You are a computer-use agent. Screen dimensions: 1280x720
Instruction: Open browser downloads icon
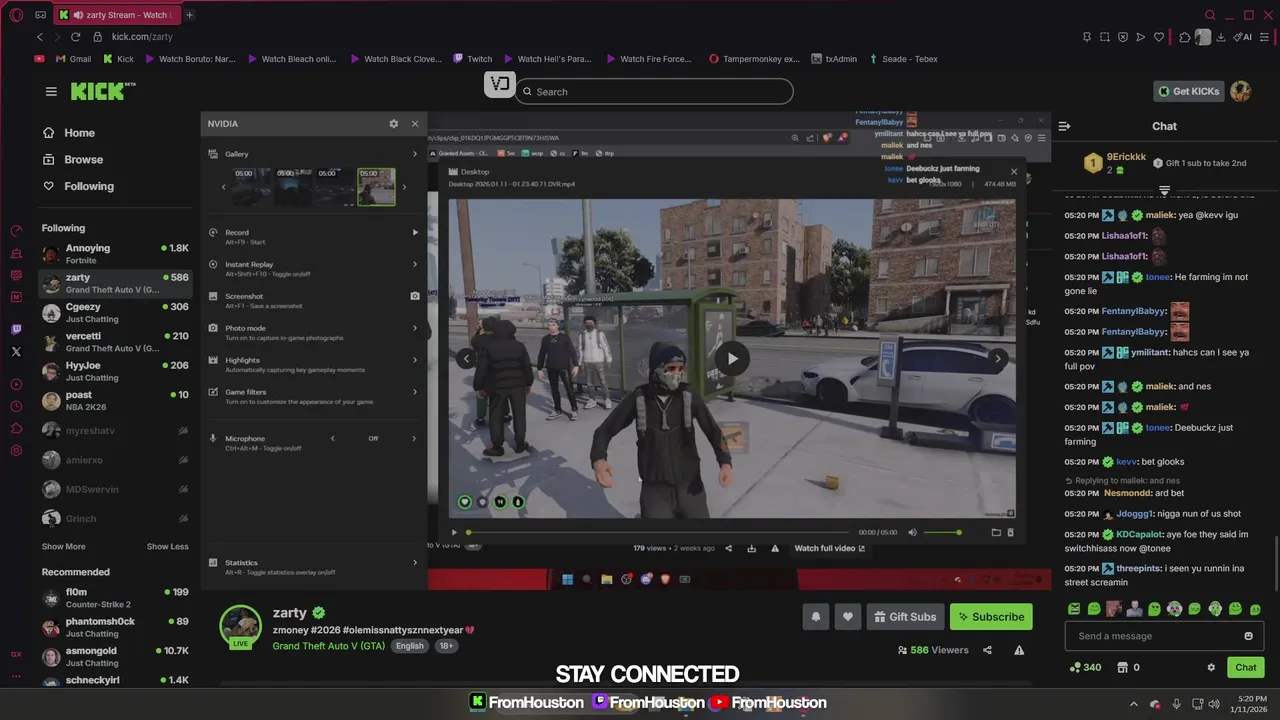(x=1221, y=37)
